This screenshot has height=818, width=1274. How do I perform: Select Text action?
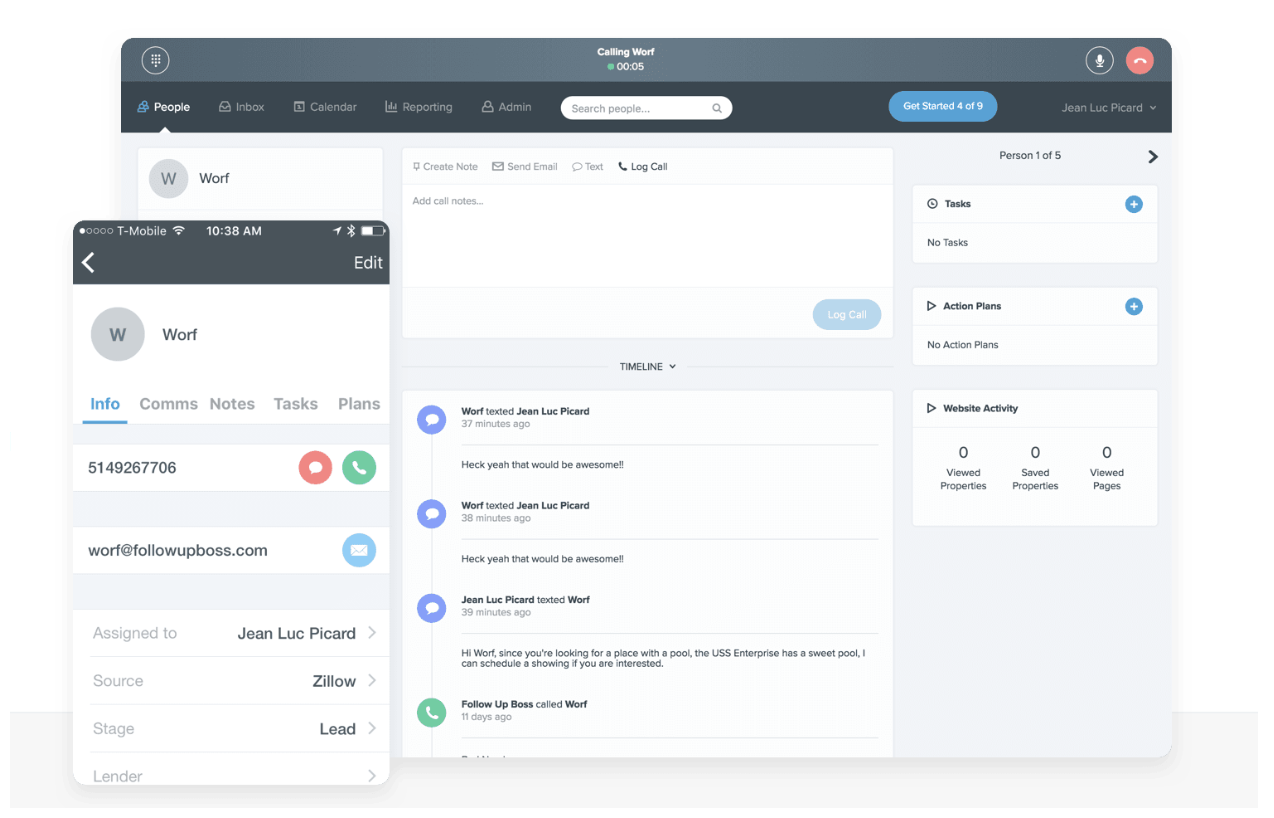pos(588,167)
